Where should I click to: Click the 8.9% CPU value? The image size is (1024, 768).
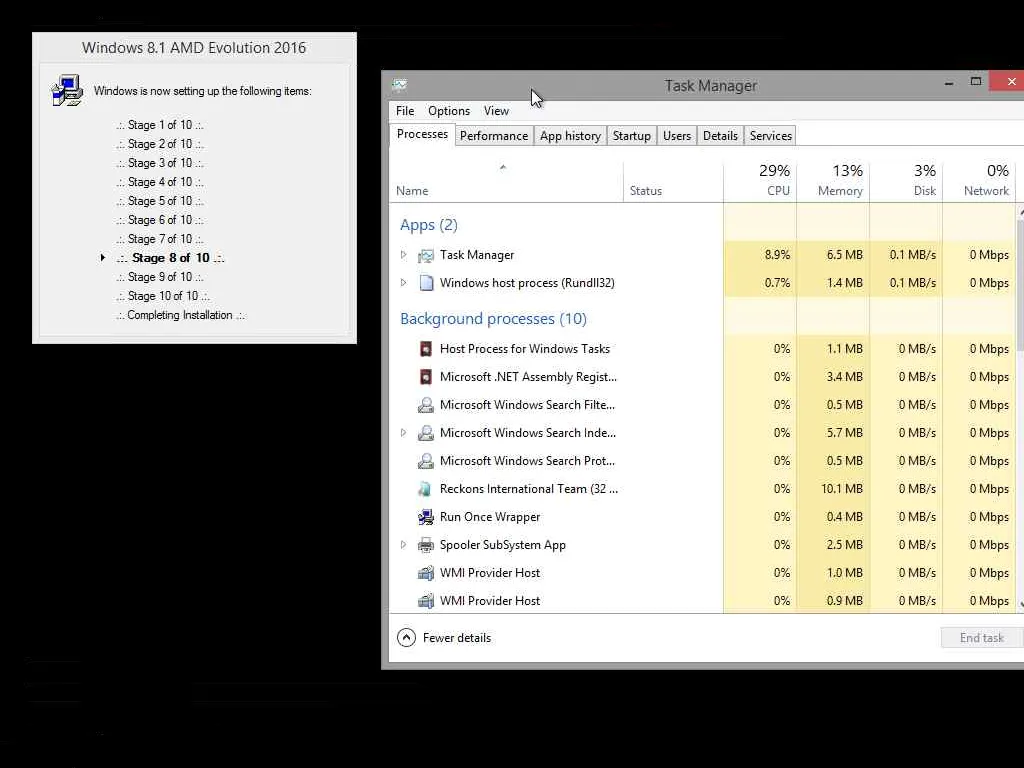[x=777, y=255]
